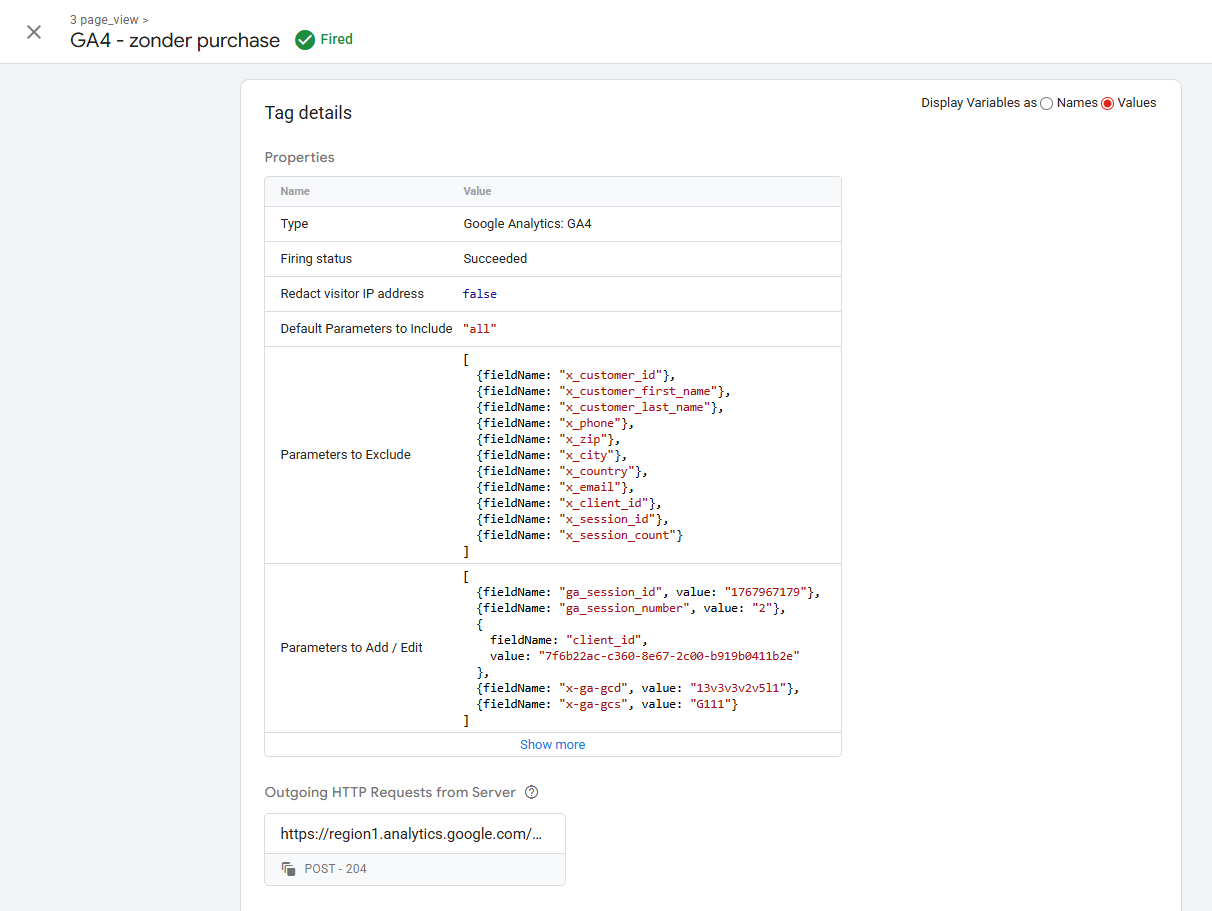Click the stacked icon beside POST - 204
This screenshot has width=1212, height=911.
click(x=289, y=869)
